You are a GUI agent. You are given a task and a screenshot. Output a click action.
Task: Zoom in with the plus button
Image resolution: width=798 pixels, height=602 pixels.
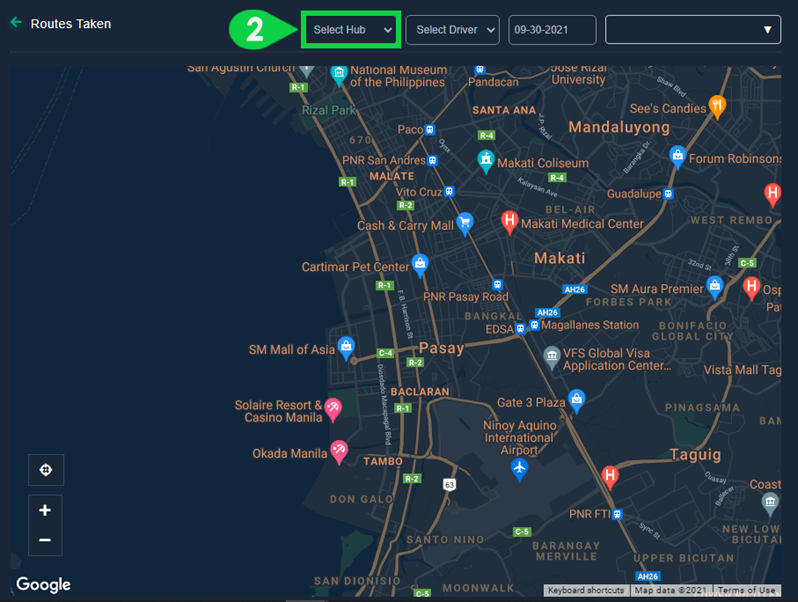(45, 510)
